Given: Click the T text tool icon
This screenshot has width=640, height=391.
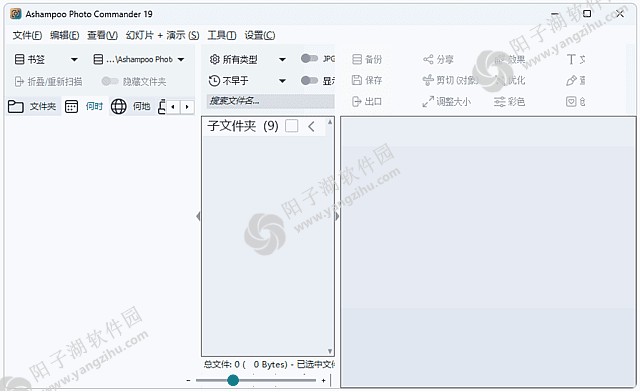Looking at the screenshot, I should click(x=571, y=60).
